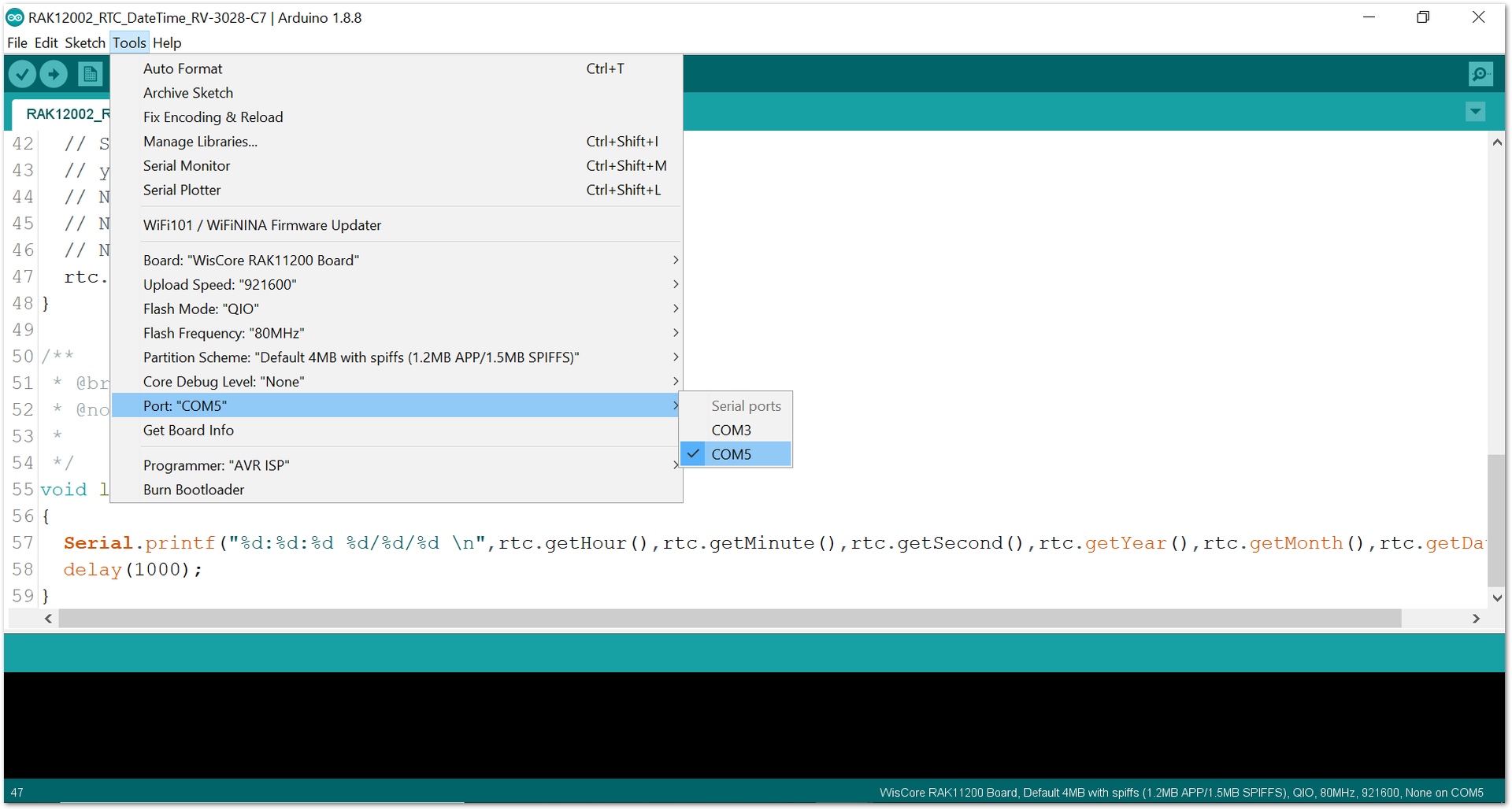The width and height of the screenshot is (1512, 810).
Task: Click the horizontal scrollbar thumb
Action: pos(730,619)
